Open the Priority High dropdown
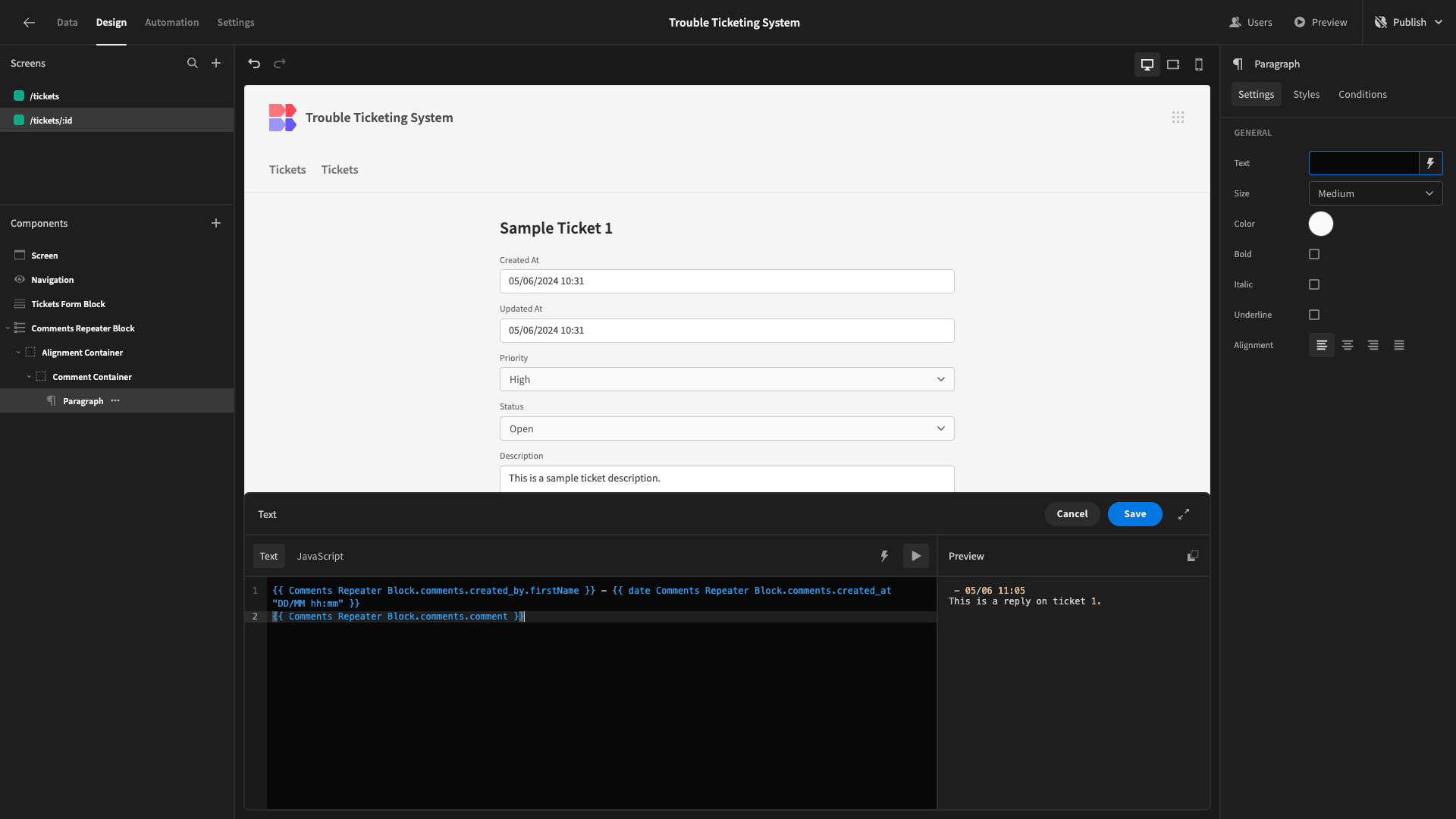1456x819 pixels. [726, 379]
